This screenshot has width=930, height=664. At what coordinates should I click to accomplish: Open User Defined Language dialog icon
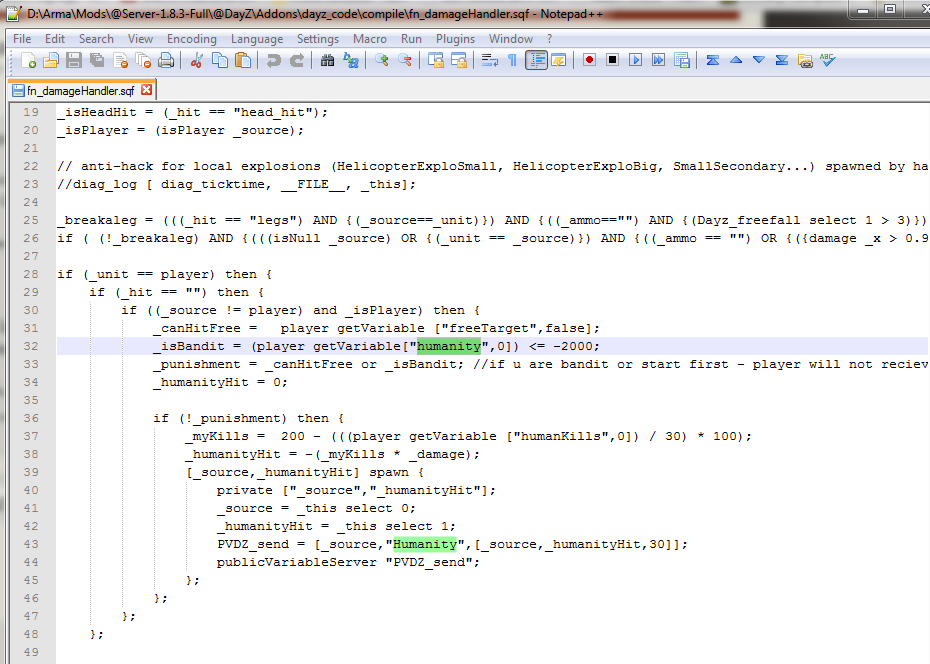[x=559, y=60]
